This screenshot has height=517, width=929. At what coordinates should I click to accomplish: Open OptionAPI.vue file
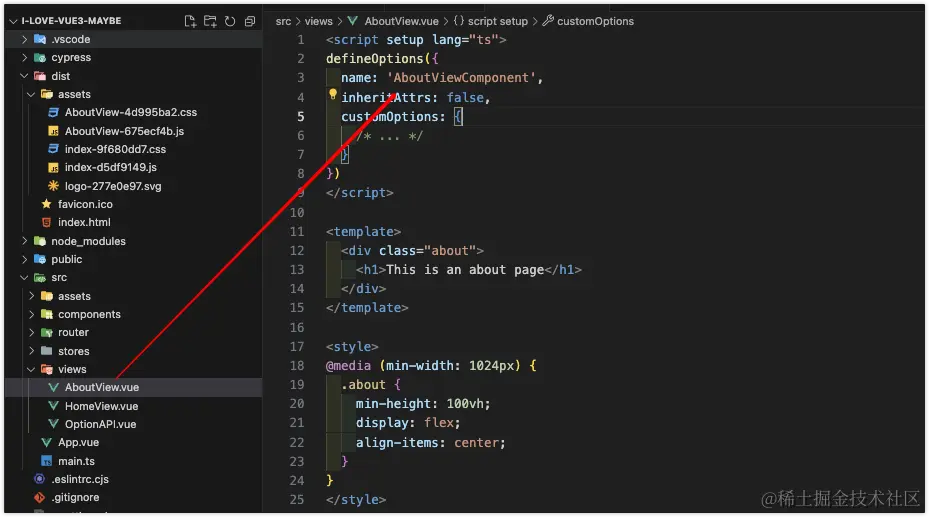100,425
